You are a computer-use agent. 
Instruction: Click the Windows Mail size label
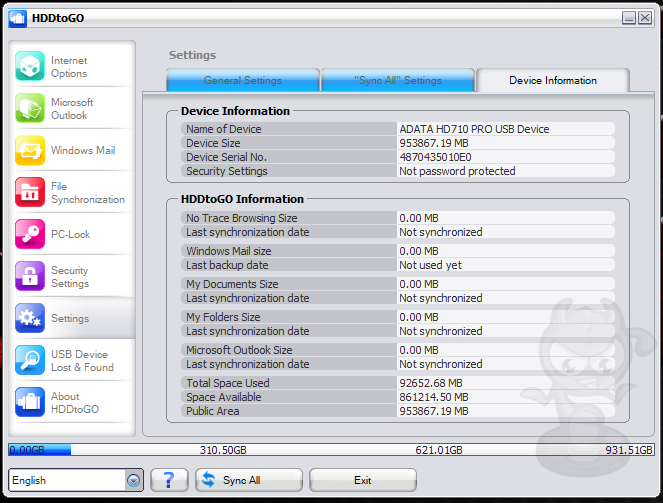click(x=229, y=251)
